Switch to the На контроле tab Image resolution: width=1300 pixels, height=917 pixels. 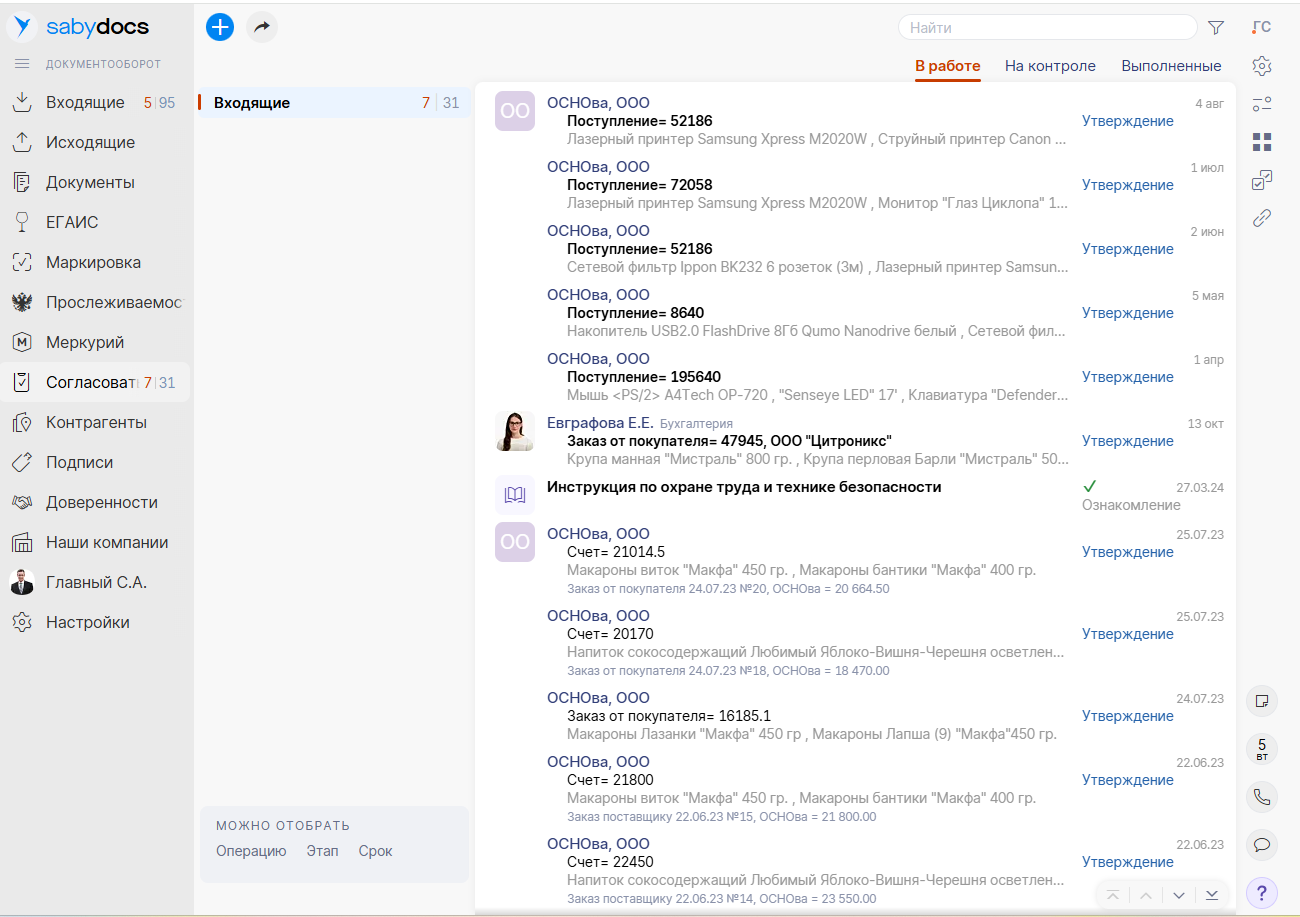coord(1050,66)
